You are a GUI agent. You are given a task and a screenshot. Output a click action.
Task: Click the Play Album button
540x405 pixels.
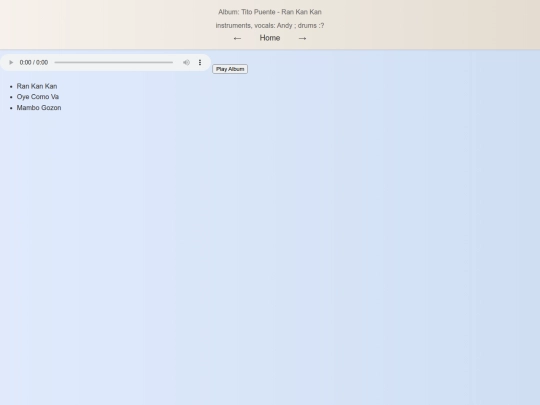pos(230,69)
